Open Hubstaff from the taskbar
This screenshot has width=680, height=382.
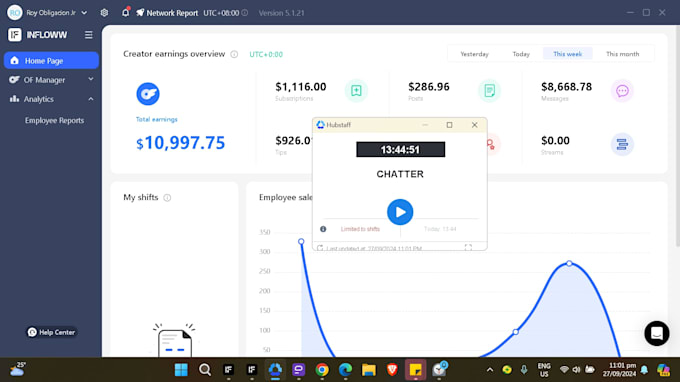275,370
